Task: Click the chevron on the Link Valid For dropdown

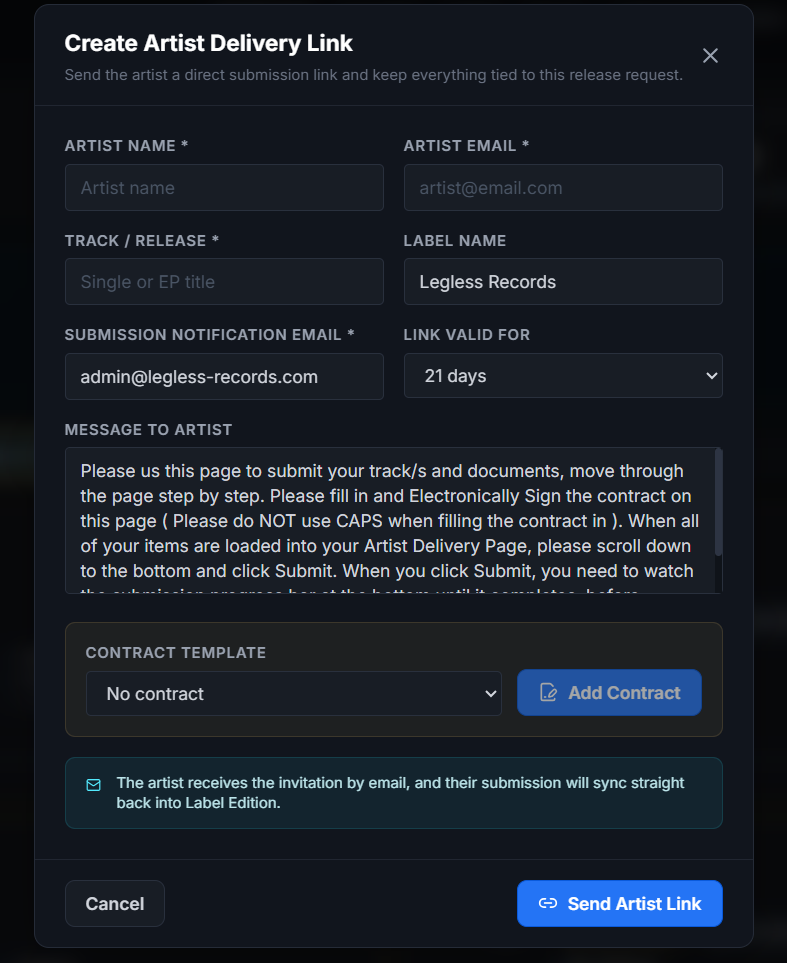Action: pyautogui.click(x=709, y=376)
